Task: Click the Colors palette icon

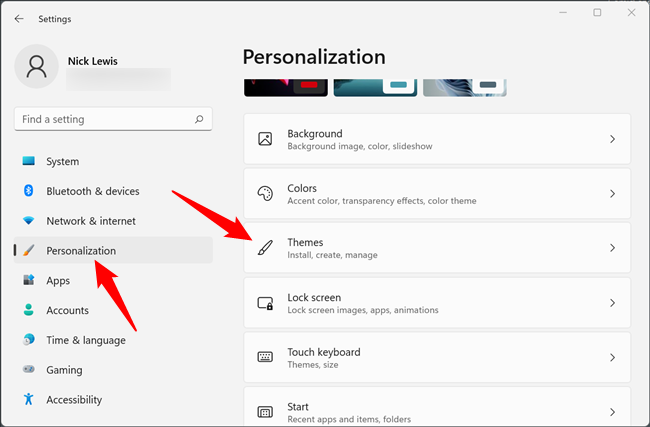Action: [265, 194]
